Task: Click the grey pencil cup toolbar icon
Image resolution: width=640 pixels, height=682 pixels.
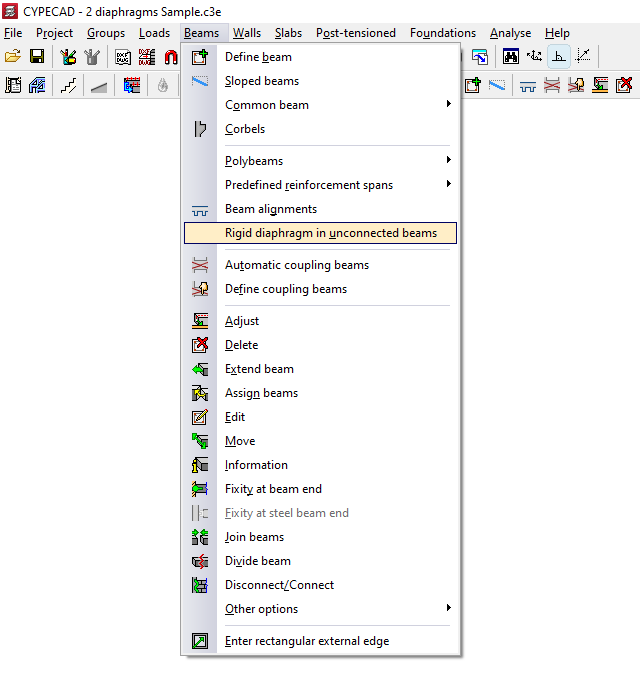Action: pos(92,57)
